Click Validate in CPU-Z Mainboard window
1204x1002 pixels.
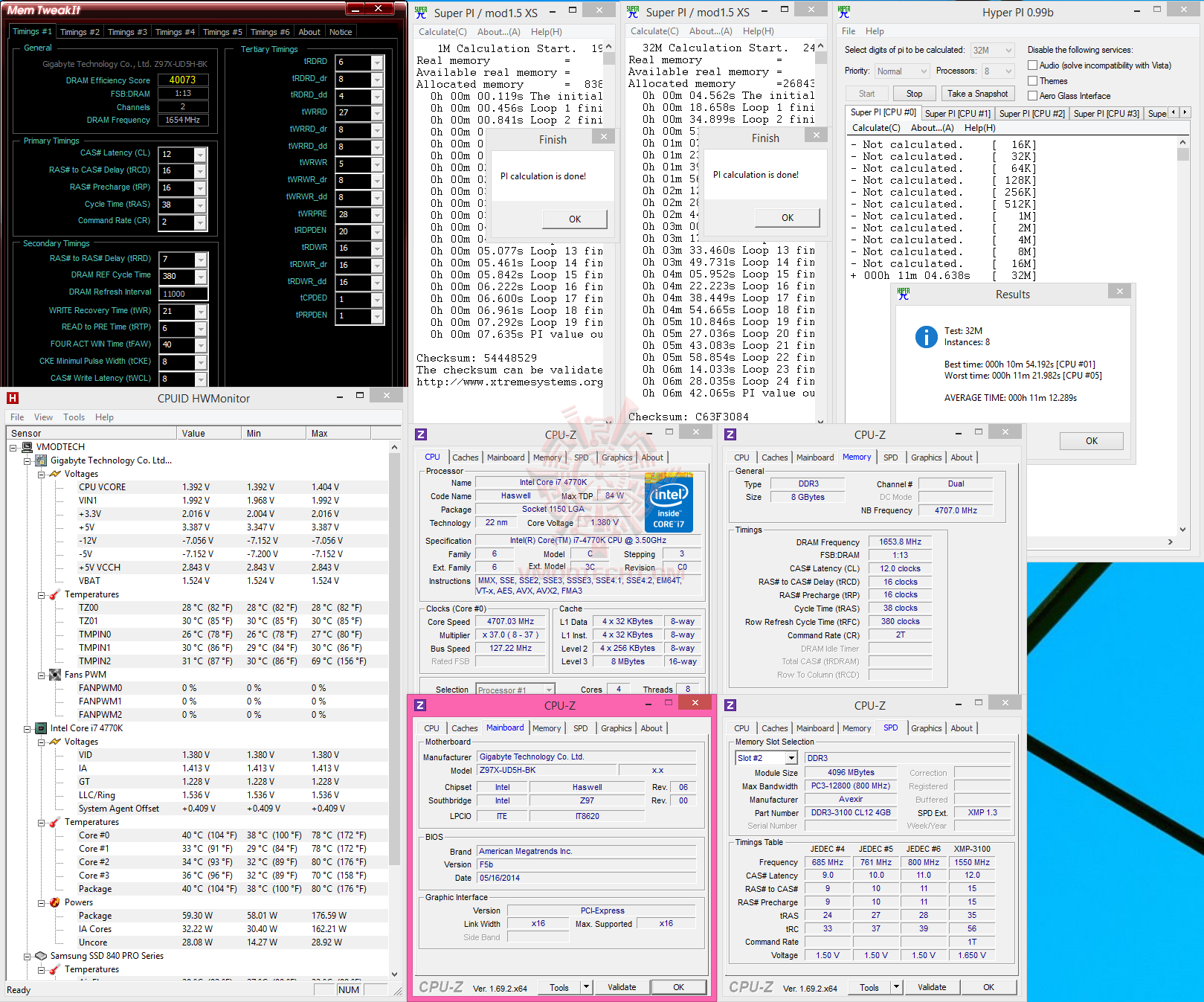click(622, 987)
